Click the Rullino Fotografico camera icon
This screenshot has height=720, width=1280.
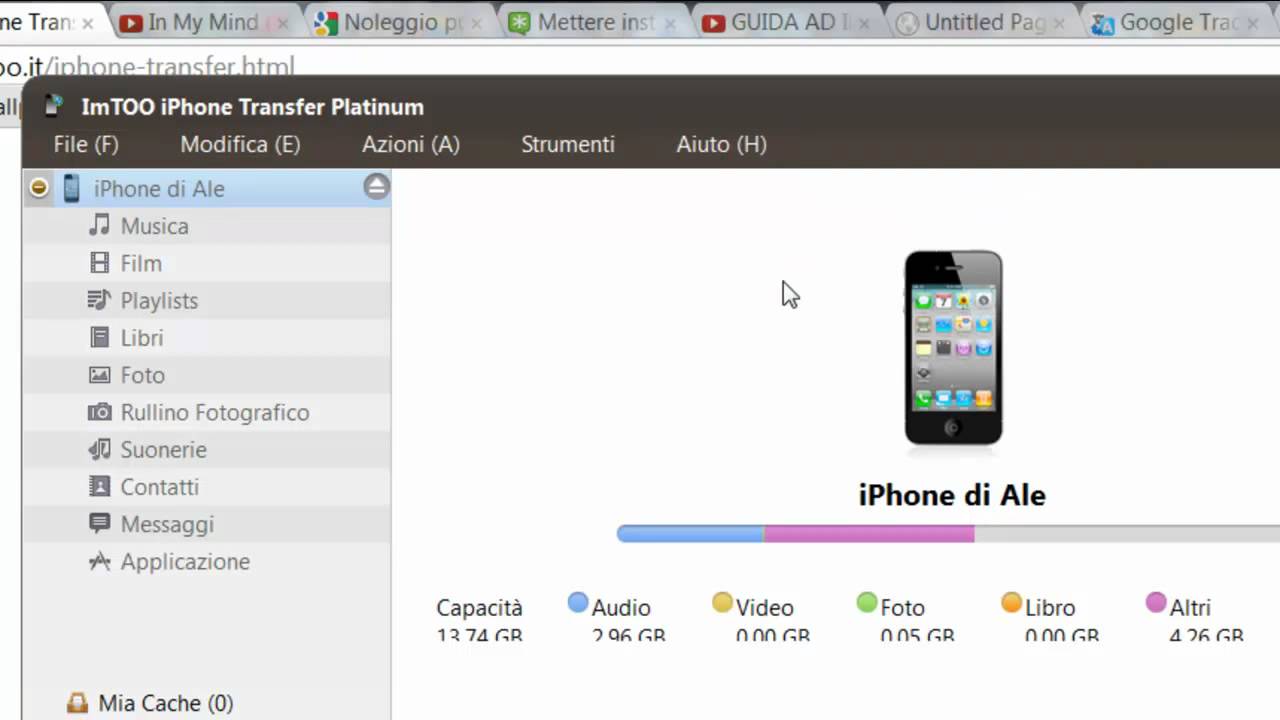pos(99,412)
